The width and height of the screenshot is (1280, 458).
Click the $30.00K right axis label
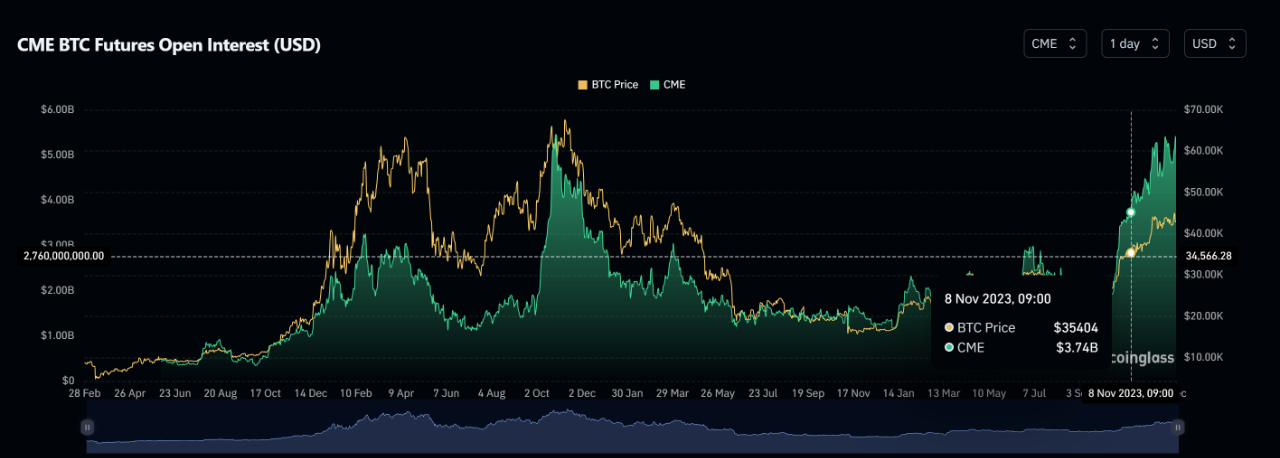coord(1205,274)
